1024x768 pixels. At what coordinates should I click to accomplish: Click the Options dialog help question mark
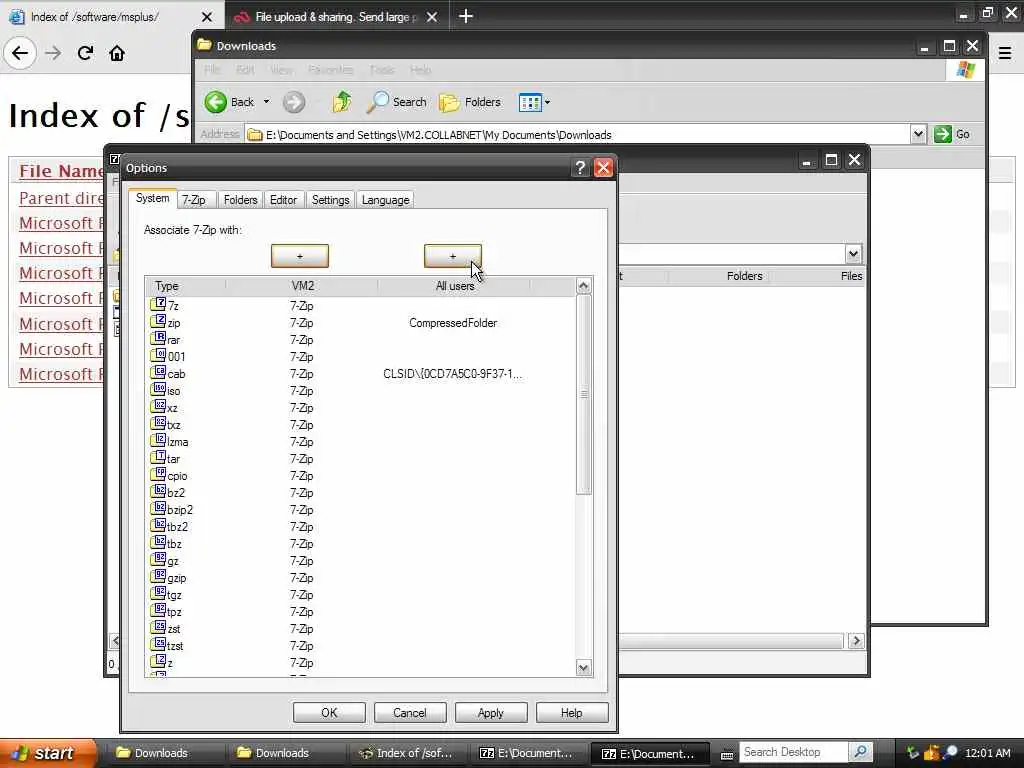click(580, 168)
